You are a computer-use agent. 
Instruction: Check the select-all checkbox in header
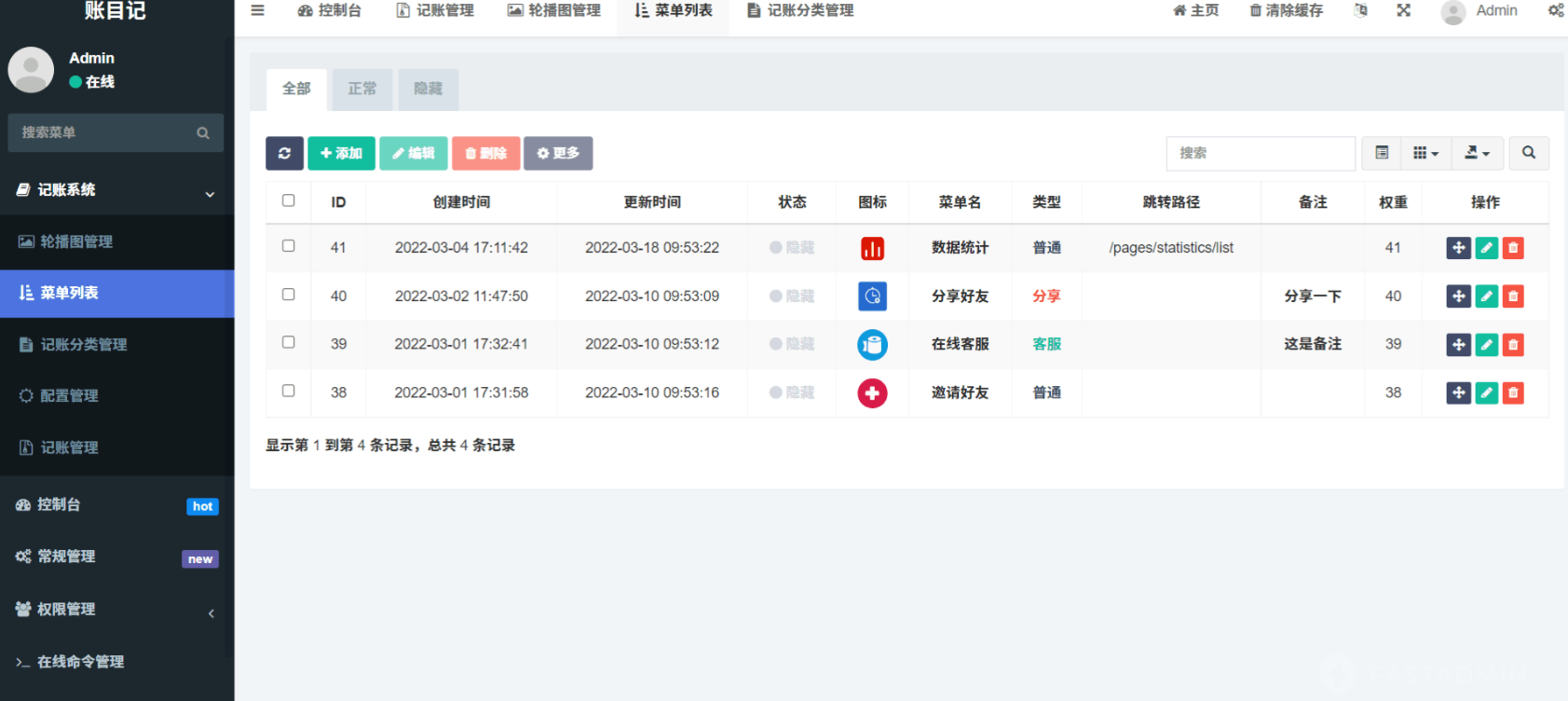tap(289, 200)
